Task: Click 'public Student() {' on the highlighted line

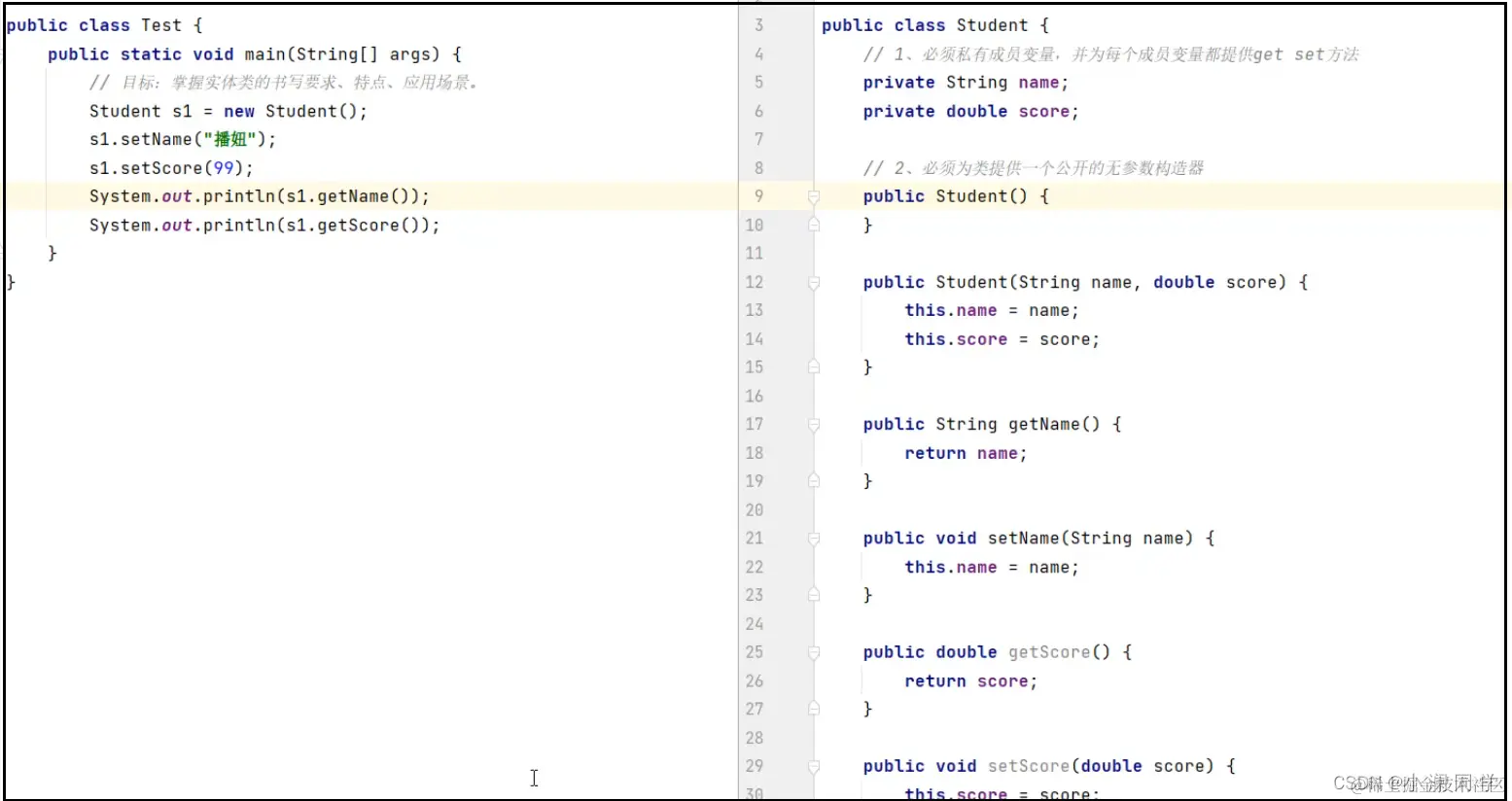Action: 956,196
